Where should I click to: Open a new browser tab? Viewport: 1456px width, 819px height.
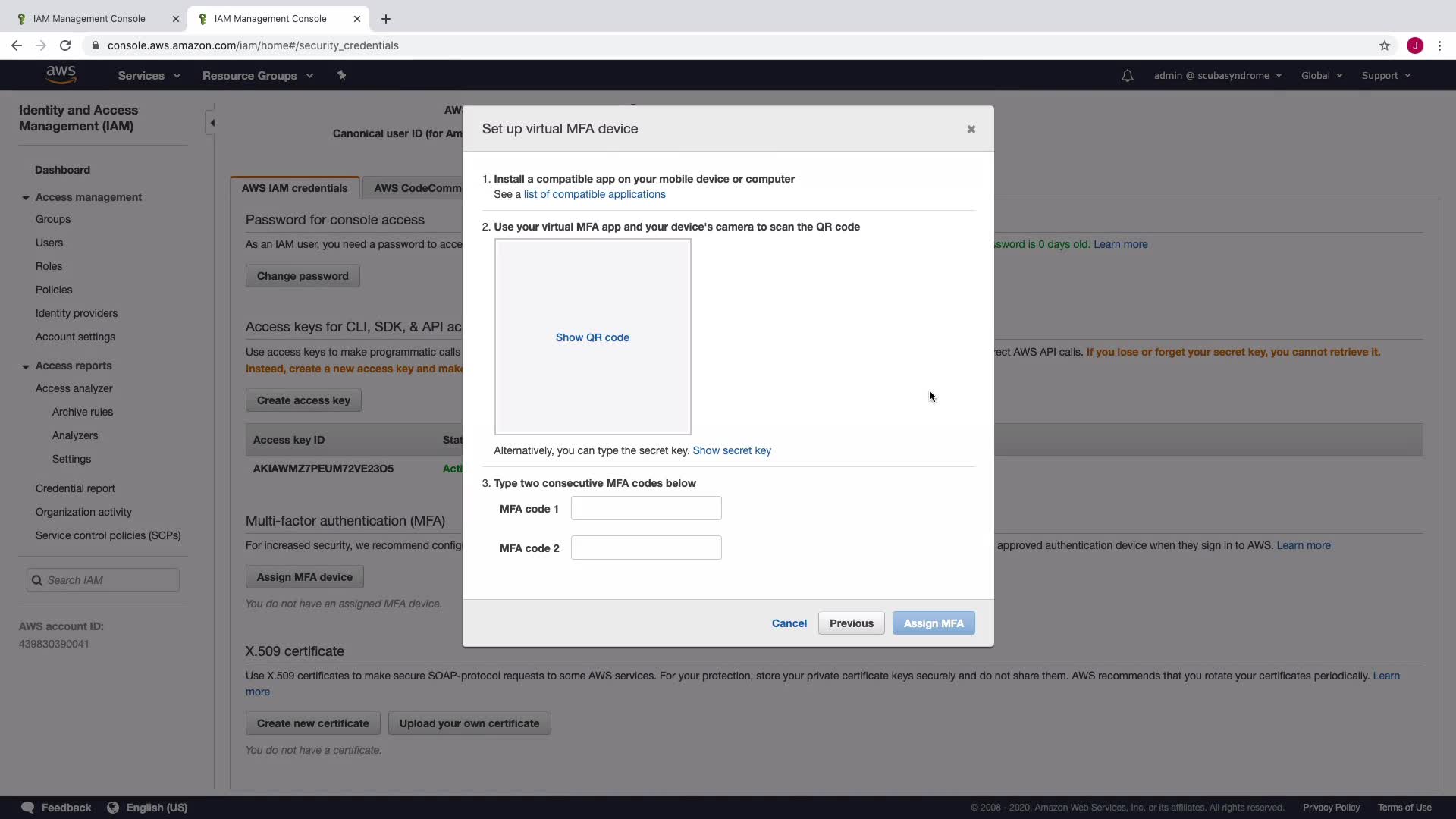click(x=386, y=19)
